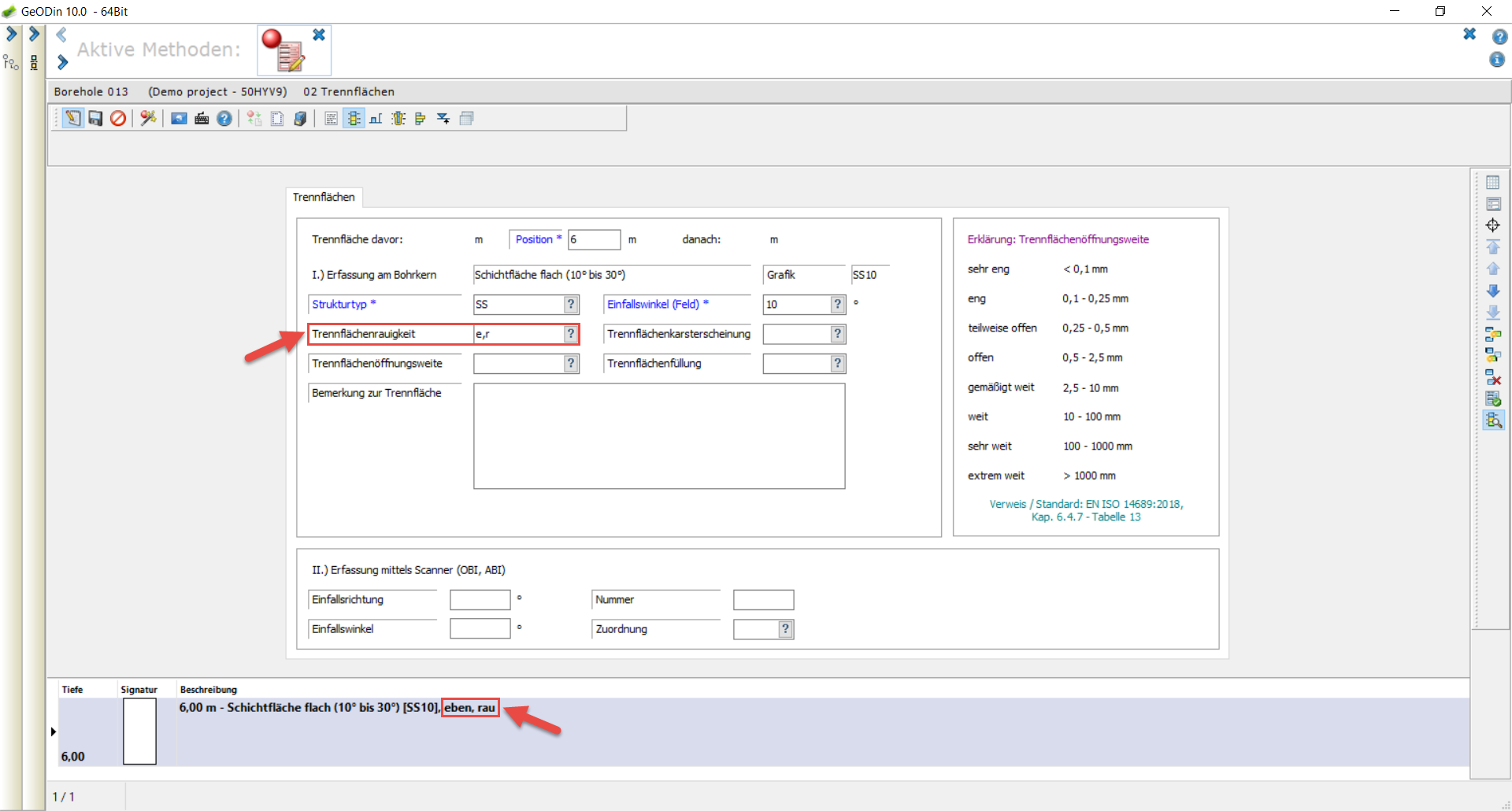Click the Schichtfläche flach (10° bis 30°) text
The height and width of the screenshot is (811, 1512).
click(550, 275)
